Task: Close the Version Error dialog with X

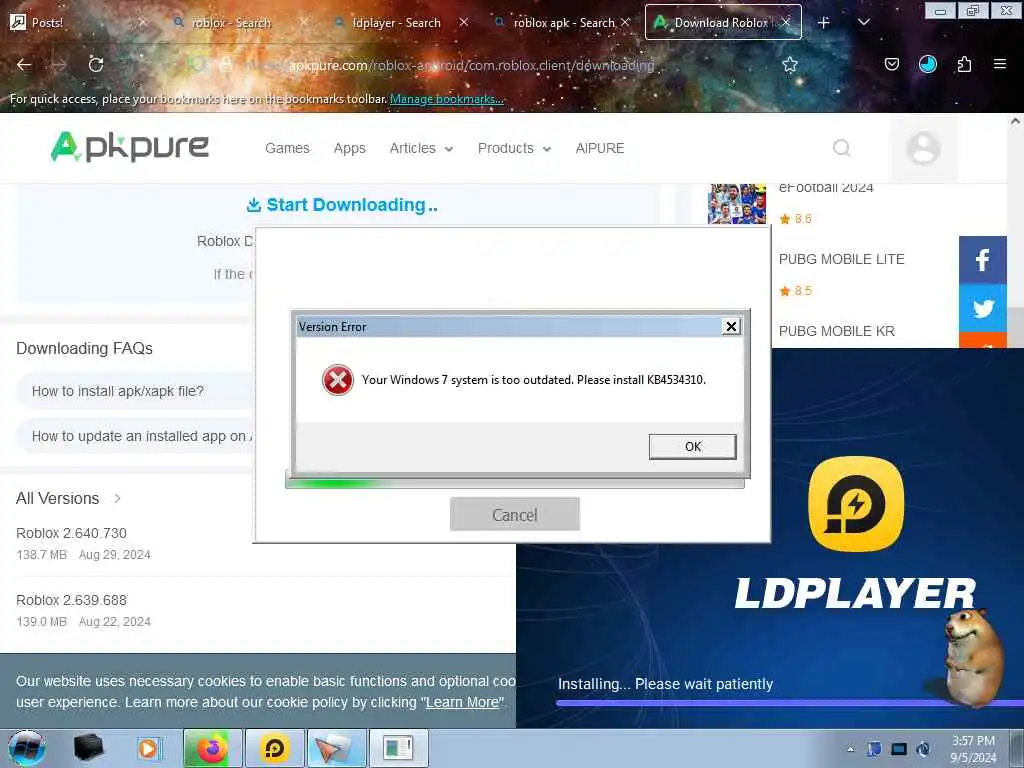Action: tap(731, 327)
